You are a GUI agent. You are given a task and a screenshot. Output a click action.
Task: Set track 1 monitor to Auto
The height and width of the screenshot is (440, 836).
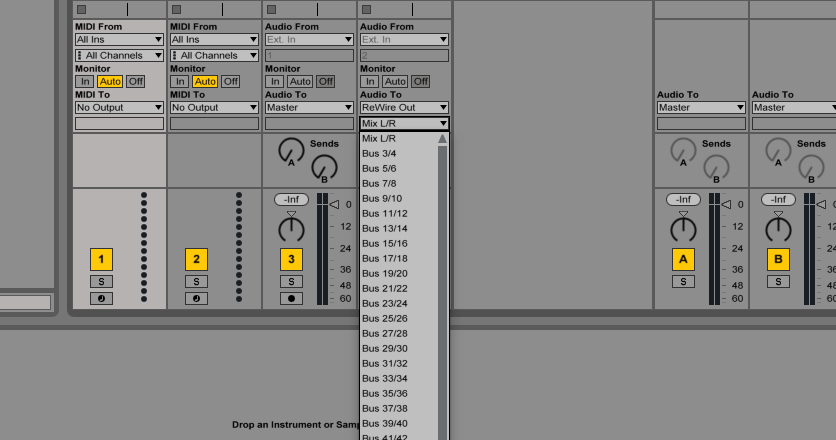click(110, 82)
